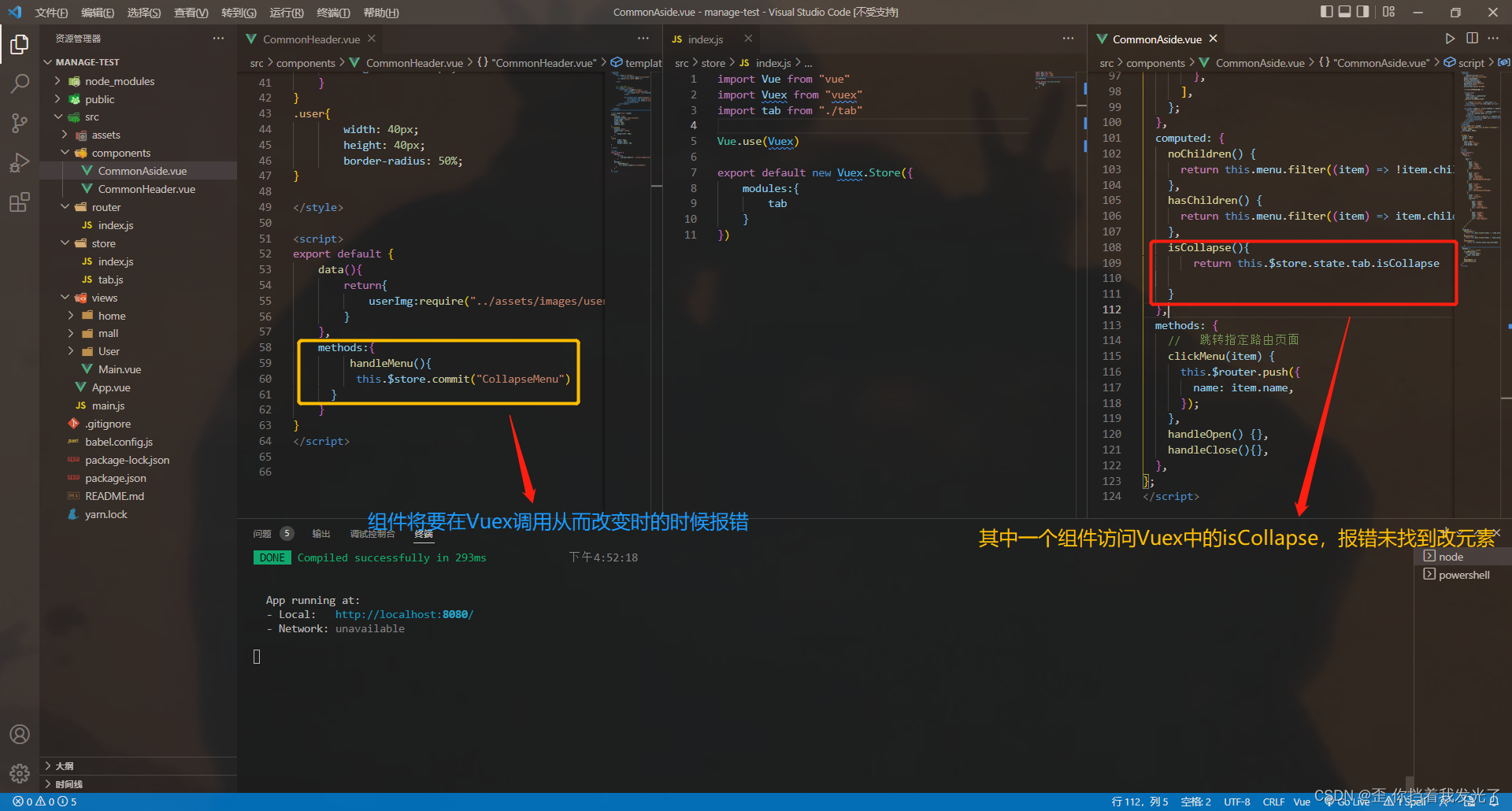Toggle secondary side bar visibility

click(x=1363, y=12)
